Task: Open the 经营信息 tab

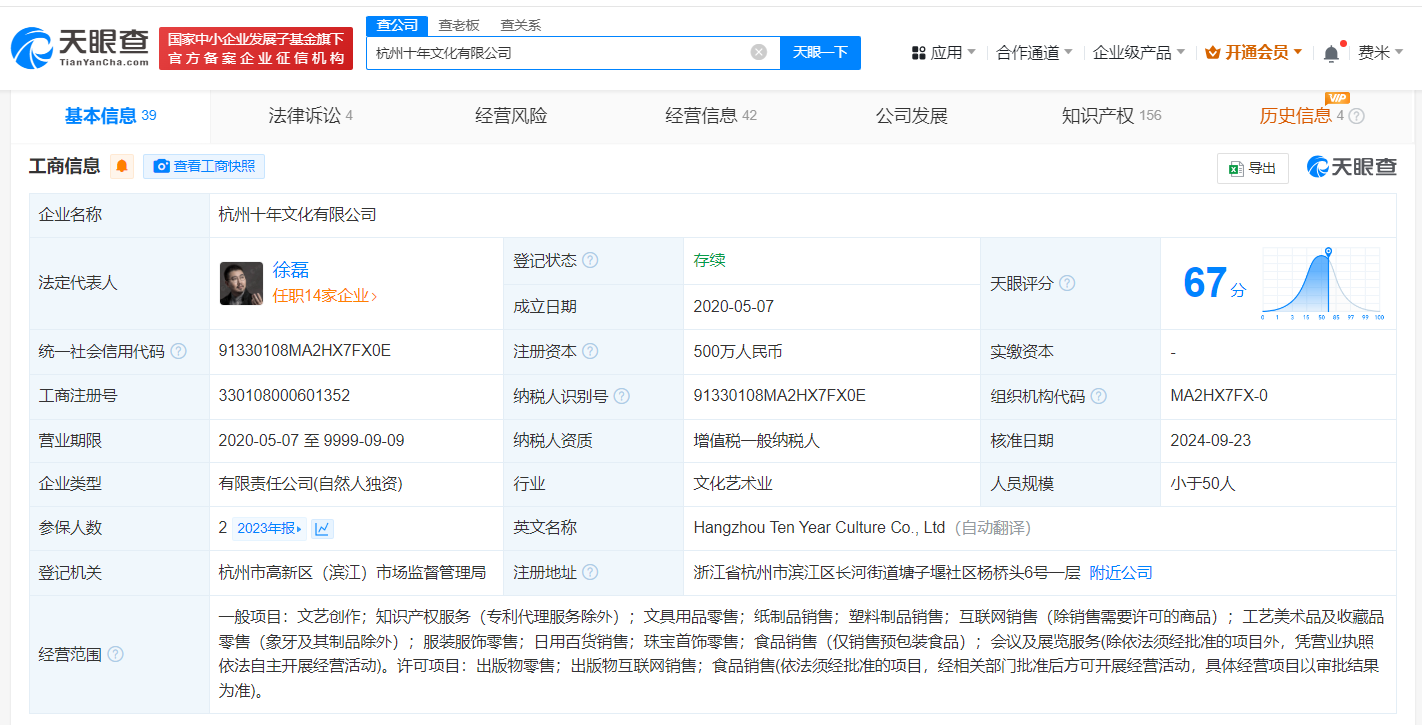Action: tap(711, 116)
